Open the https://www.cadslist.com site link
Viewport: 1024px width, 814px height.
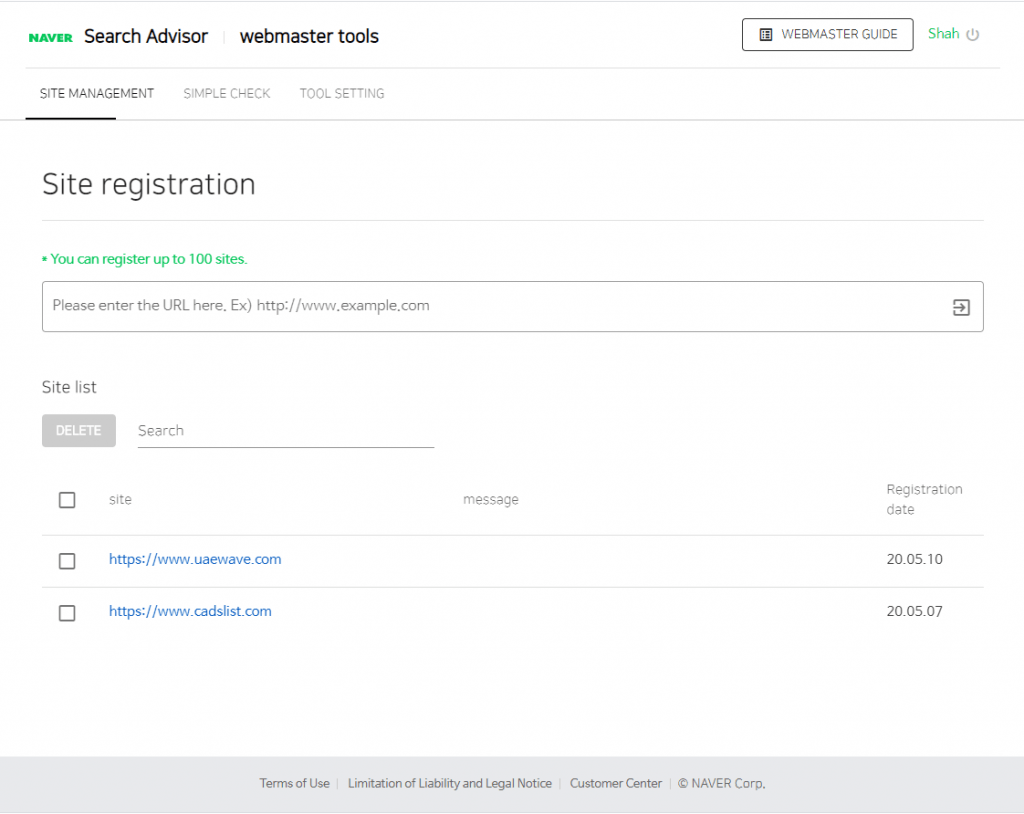(190, 611)
